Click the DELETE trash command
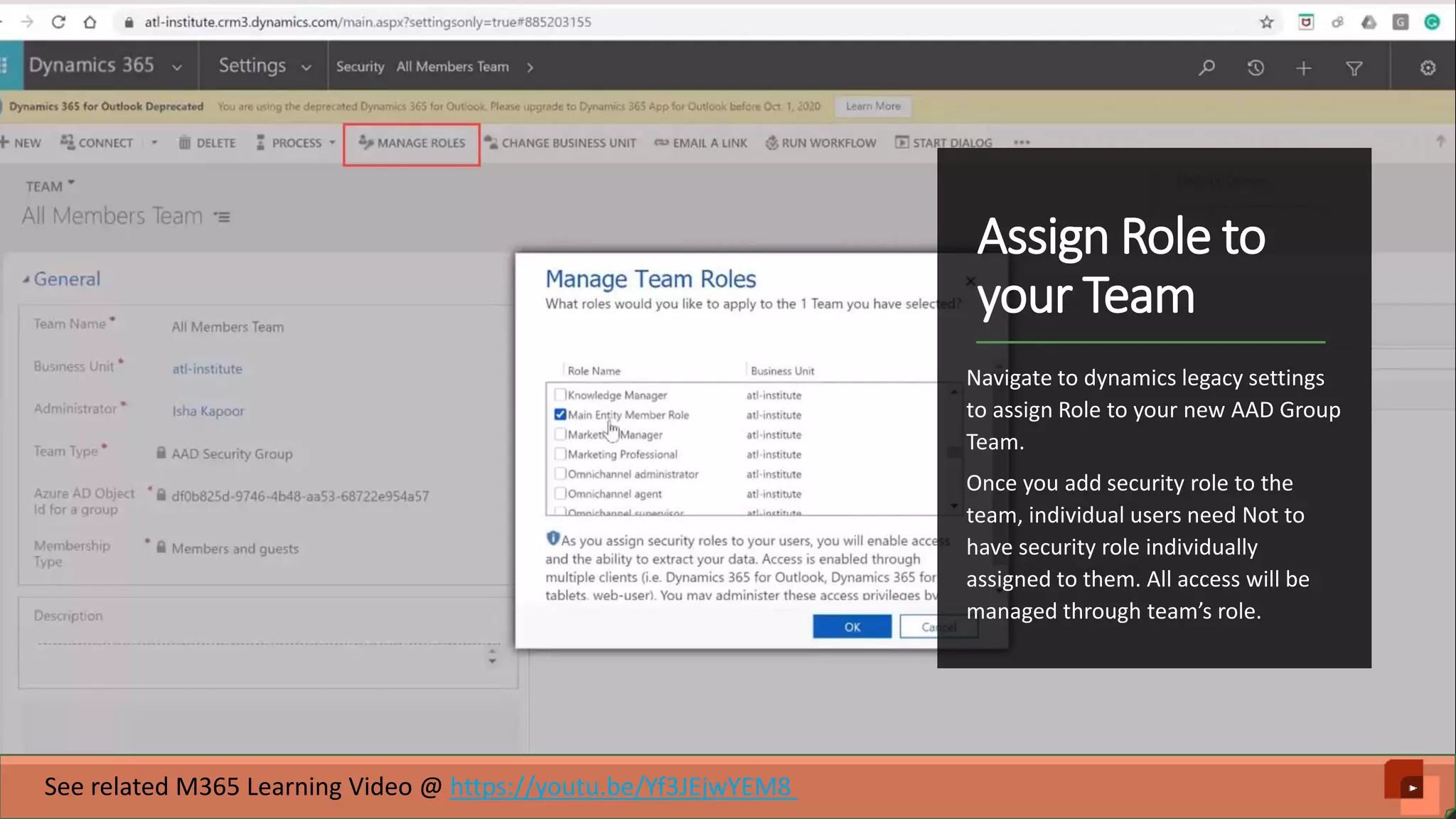1456x819 pixels. click(x=207, y=143)
